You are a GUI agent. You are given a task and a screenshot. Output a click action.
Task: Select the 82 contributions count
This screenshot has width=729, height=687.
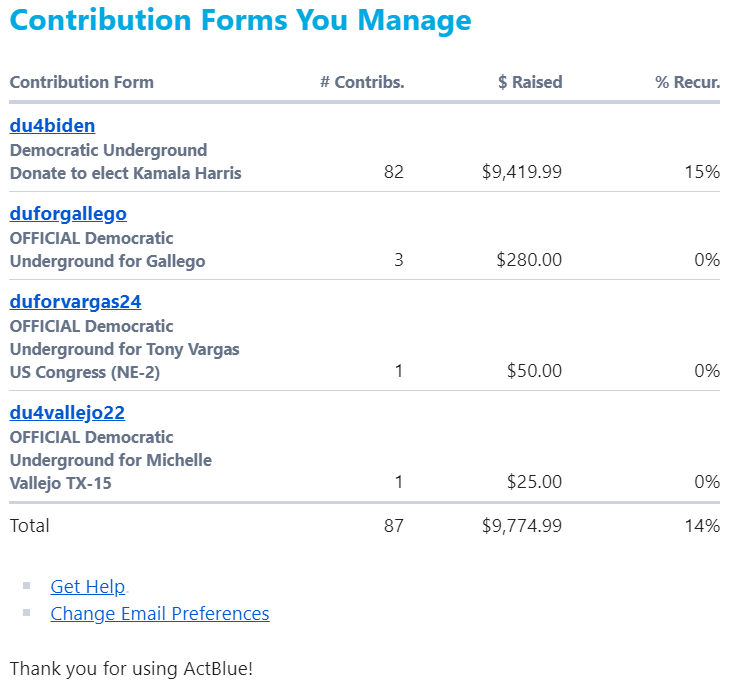[393, 172]
